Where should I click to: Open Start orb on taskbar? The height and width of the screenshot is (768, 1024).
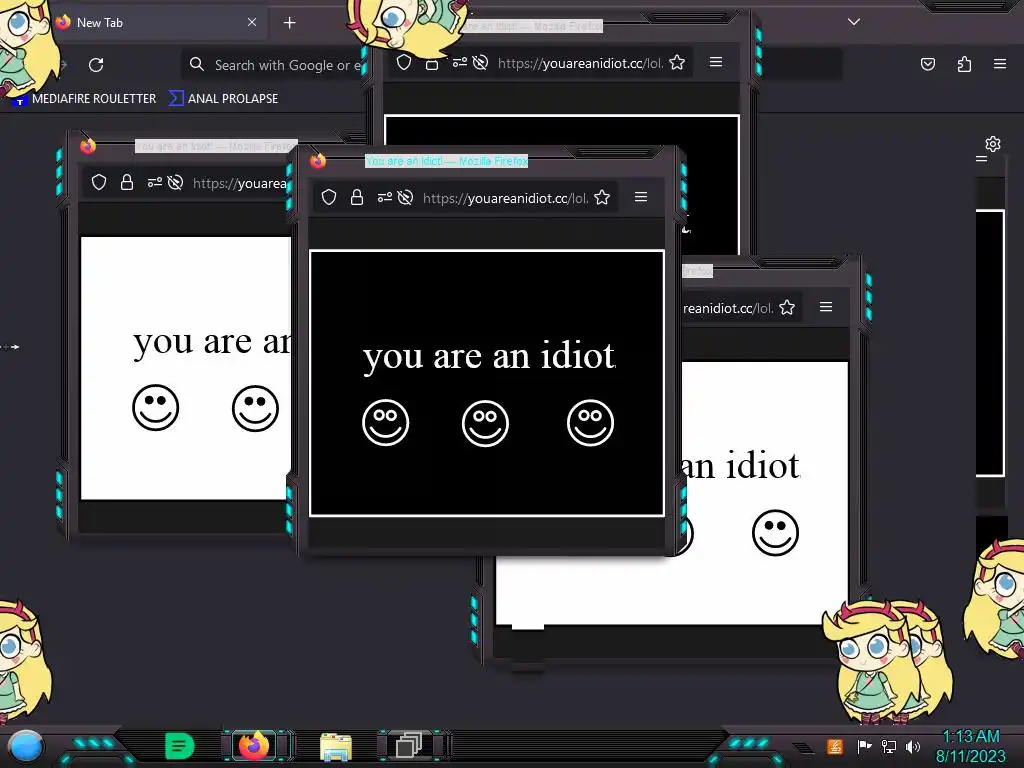25,747
